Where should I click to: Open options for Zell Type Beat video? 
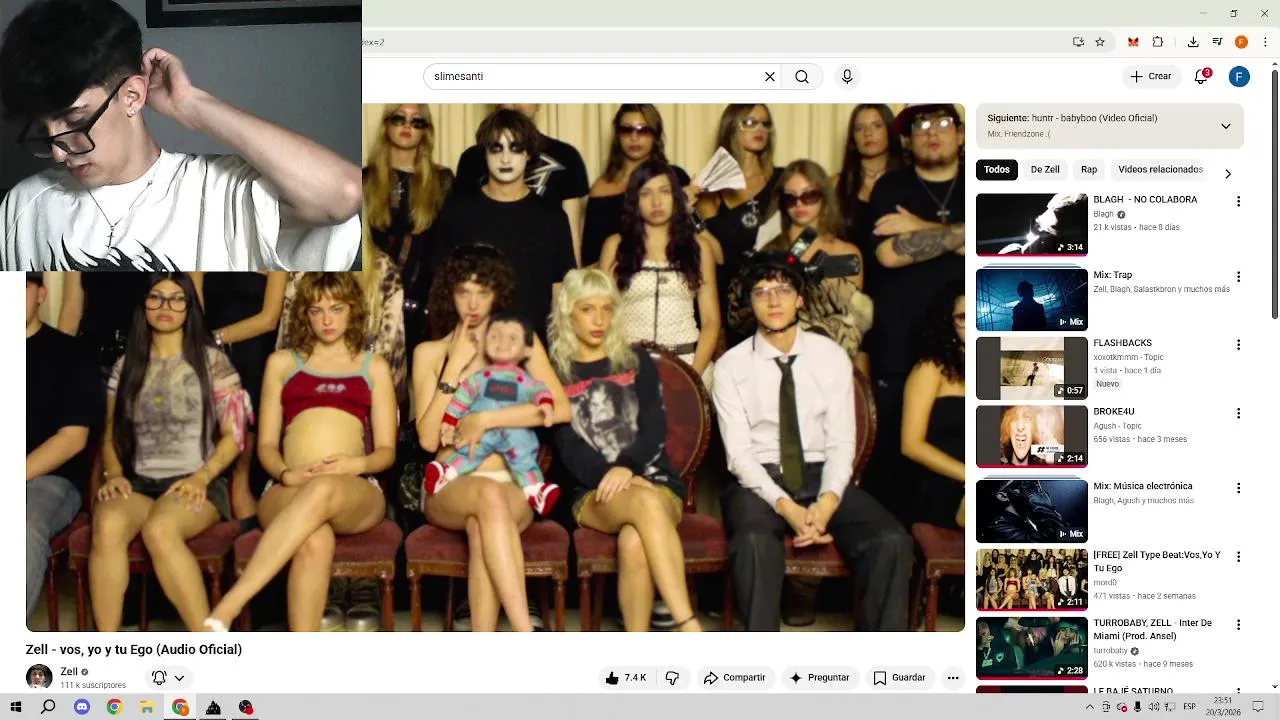1238,557
